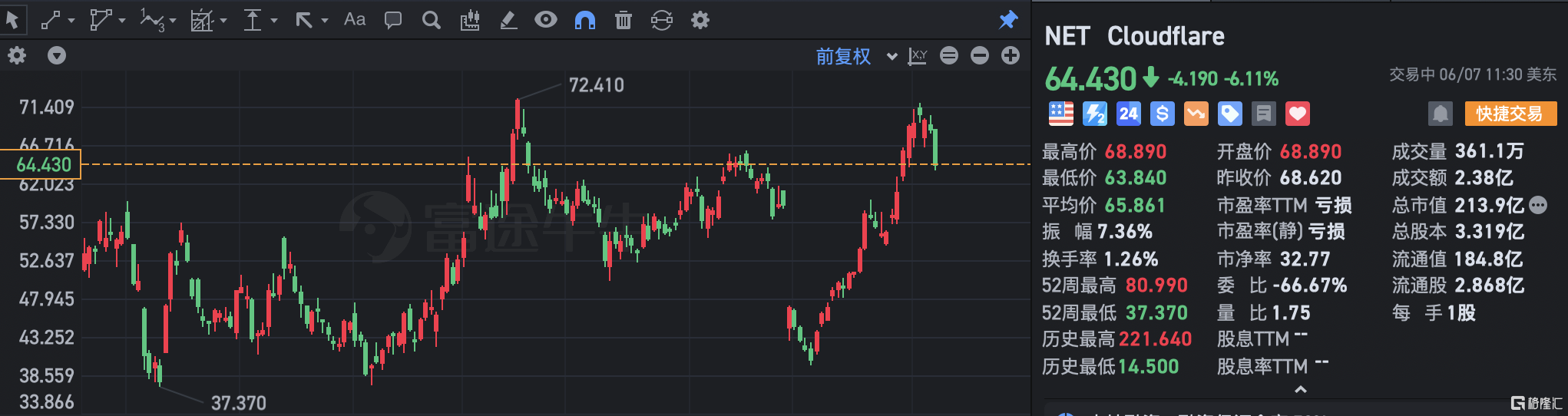Delete drawings with the trash icon
Viewport: 1568px width, 416px height.
[x=623, y=21]
